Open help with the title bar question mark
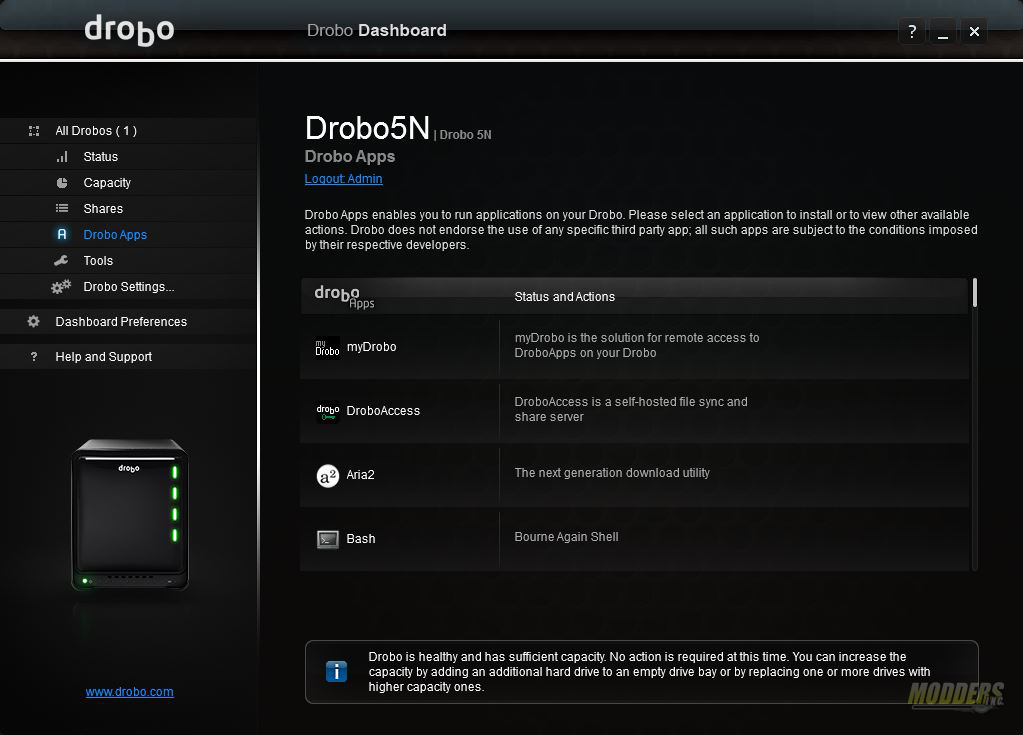The height and width of the screenshot is (735, 1023). [x=912, y=31]
